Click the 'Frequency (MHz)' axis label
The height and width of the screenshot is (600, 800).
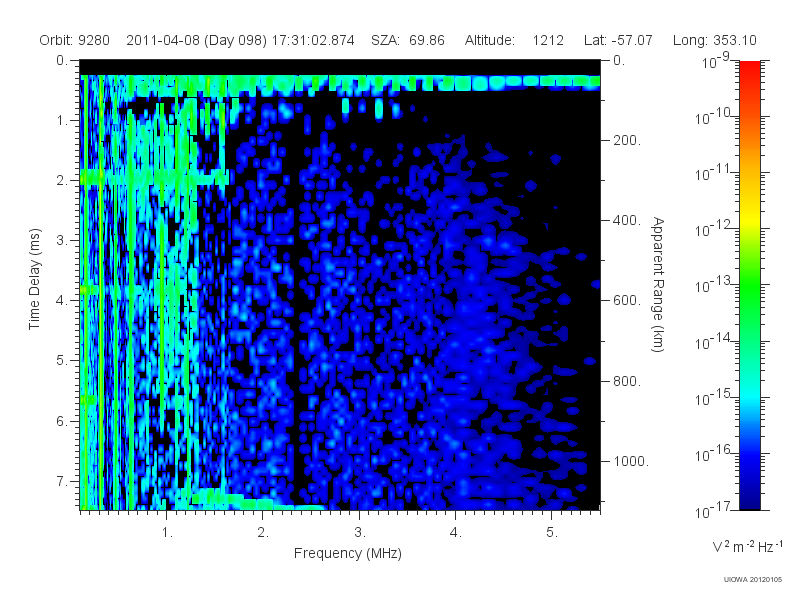coord(347,553)
